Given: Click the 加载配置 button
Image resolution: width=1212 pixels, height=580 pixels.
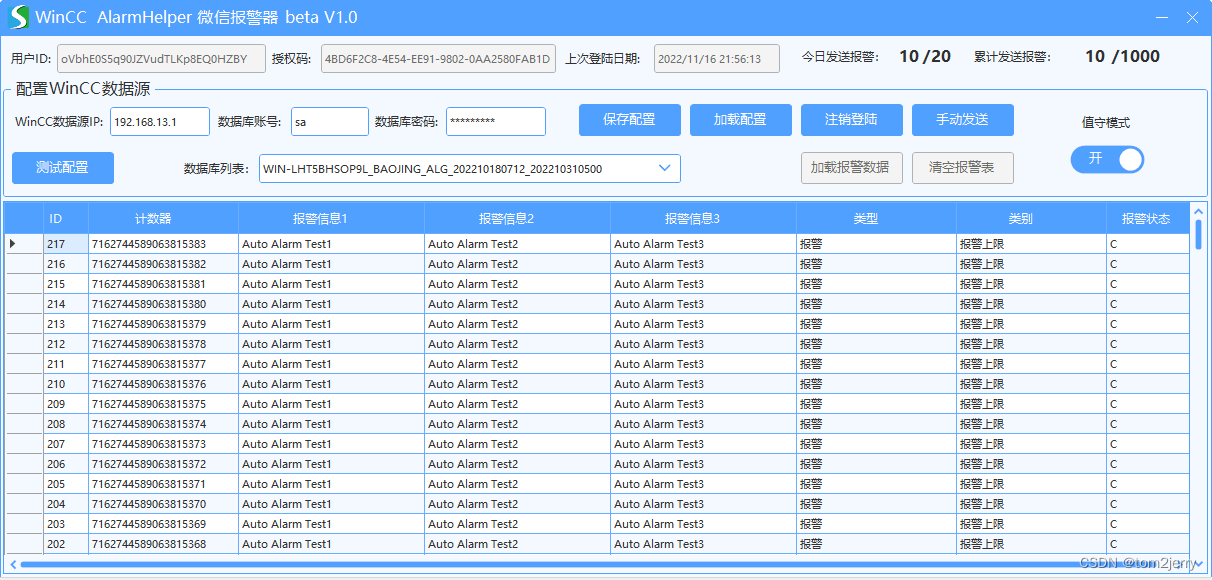Looking at the screenshot, I should pyautogui.click(x=740, y=120).
